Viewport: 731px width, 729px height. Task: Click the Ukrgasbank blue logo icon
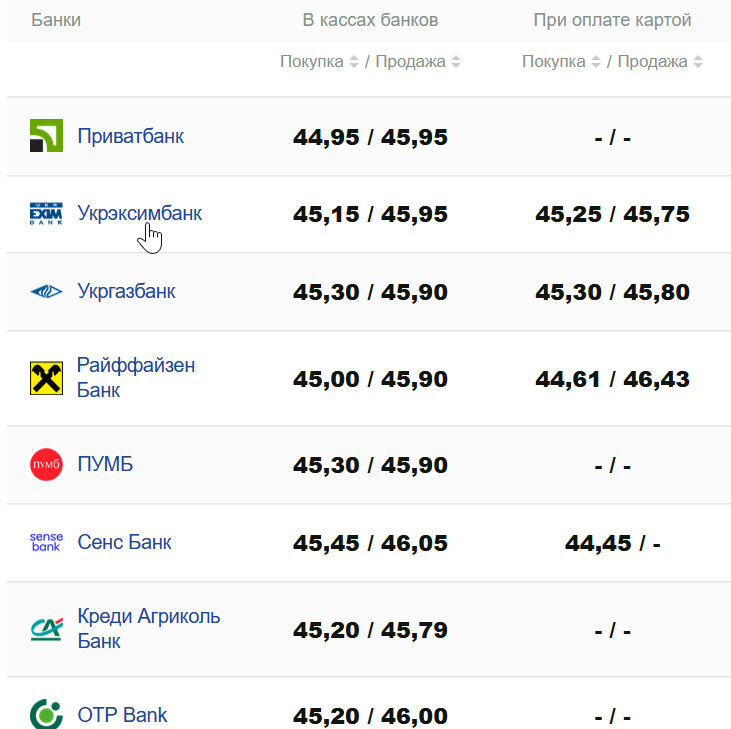46,292
